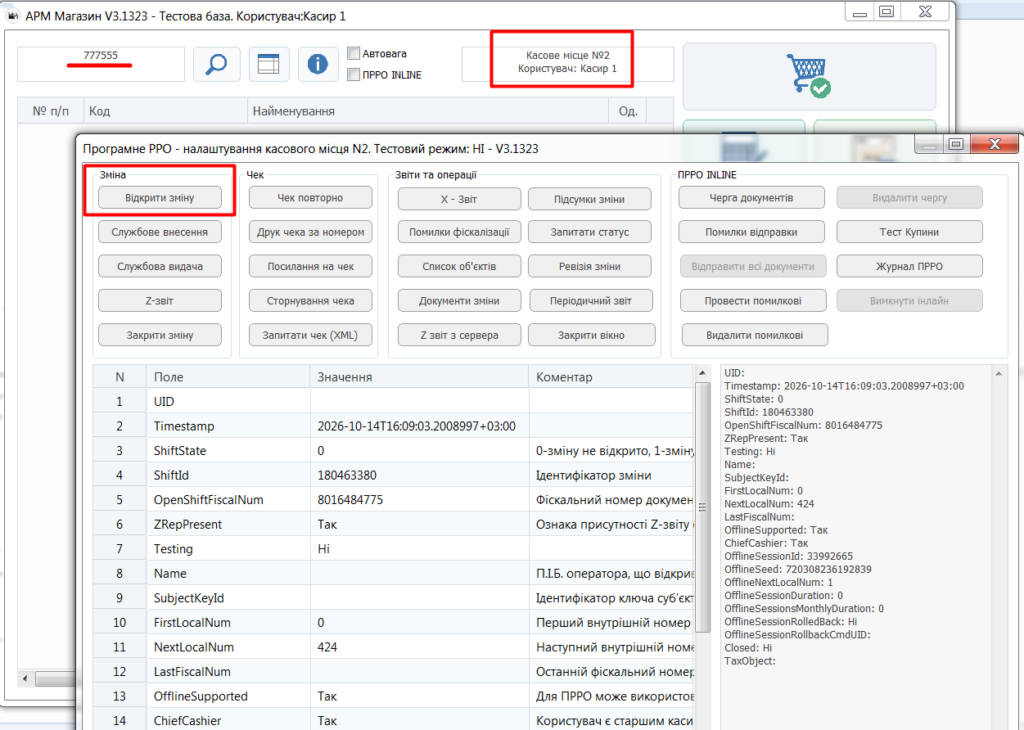1024x730 pixels.
Task: Click Запитати чек (XML) button
Action: 310,335
